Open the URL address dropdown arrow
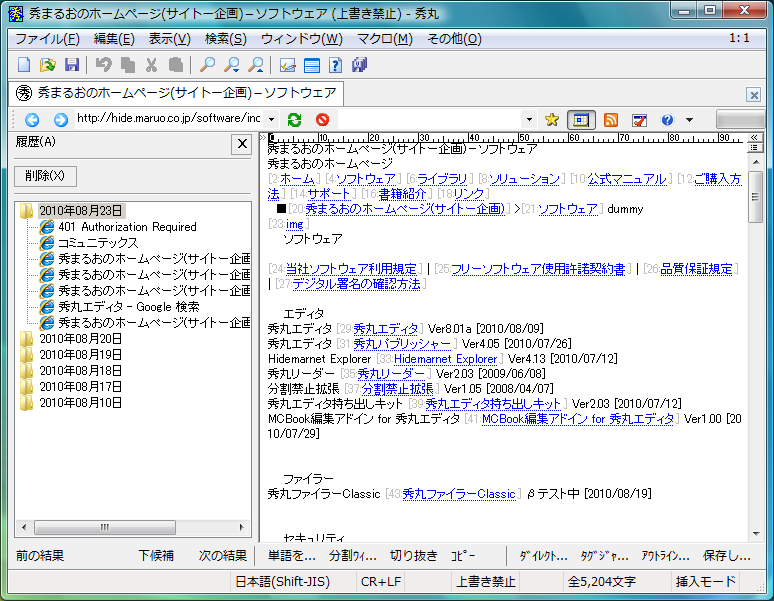This screenshot has height=601, width=774. pos(271,119)
